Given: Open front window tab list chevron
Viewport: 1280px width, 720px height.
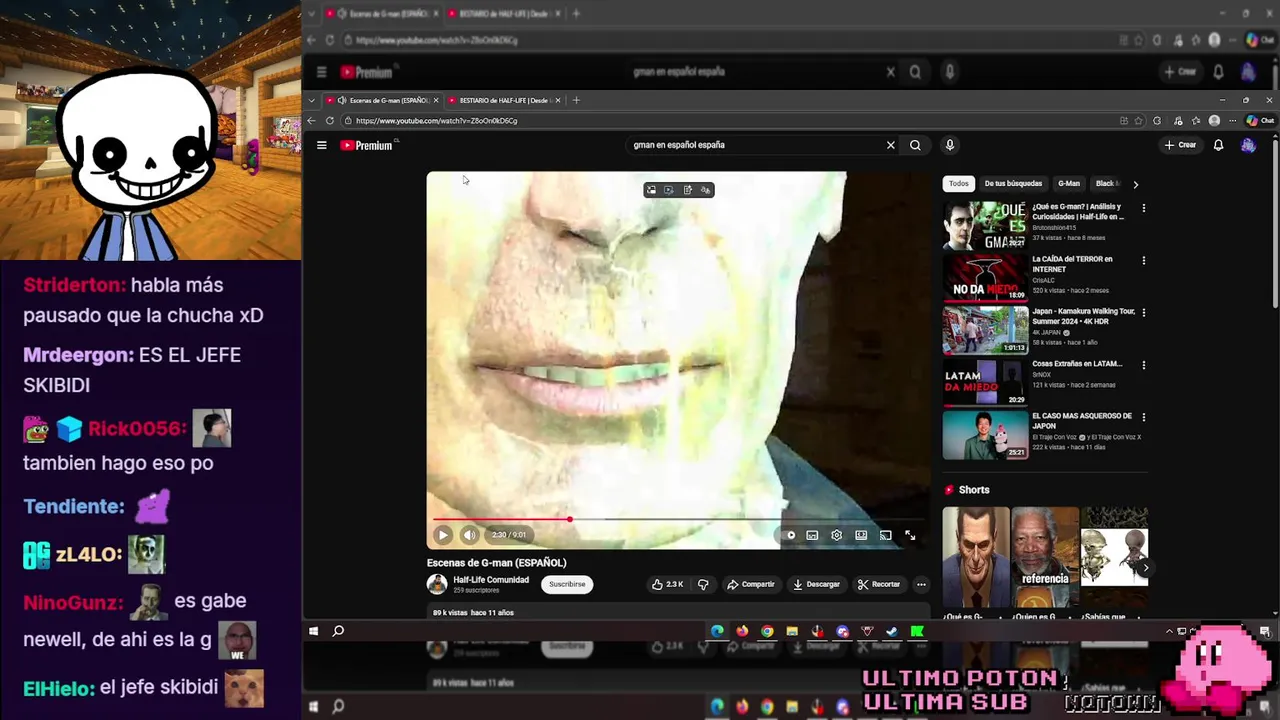Looking at the screenshot, I should point(311,100).
